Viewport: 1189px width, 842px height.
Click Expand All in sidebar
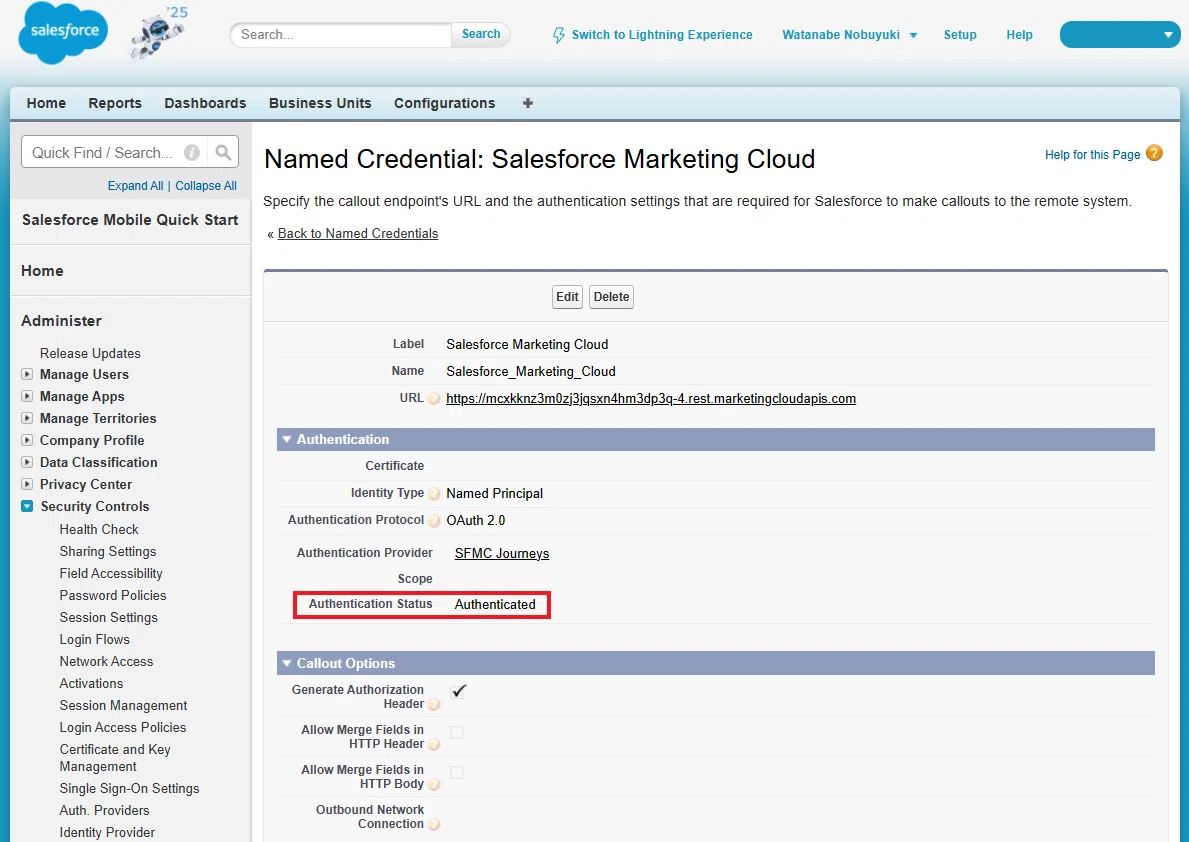[x=135, y=186]
